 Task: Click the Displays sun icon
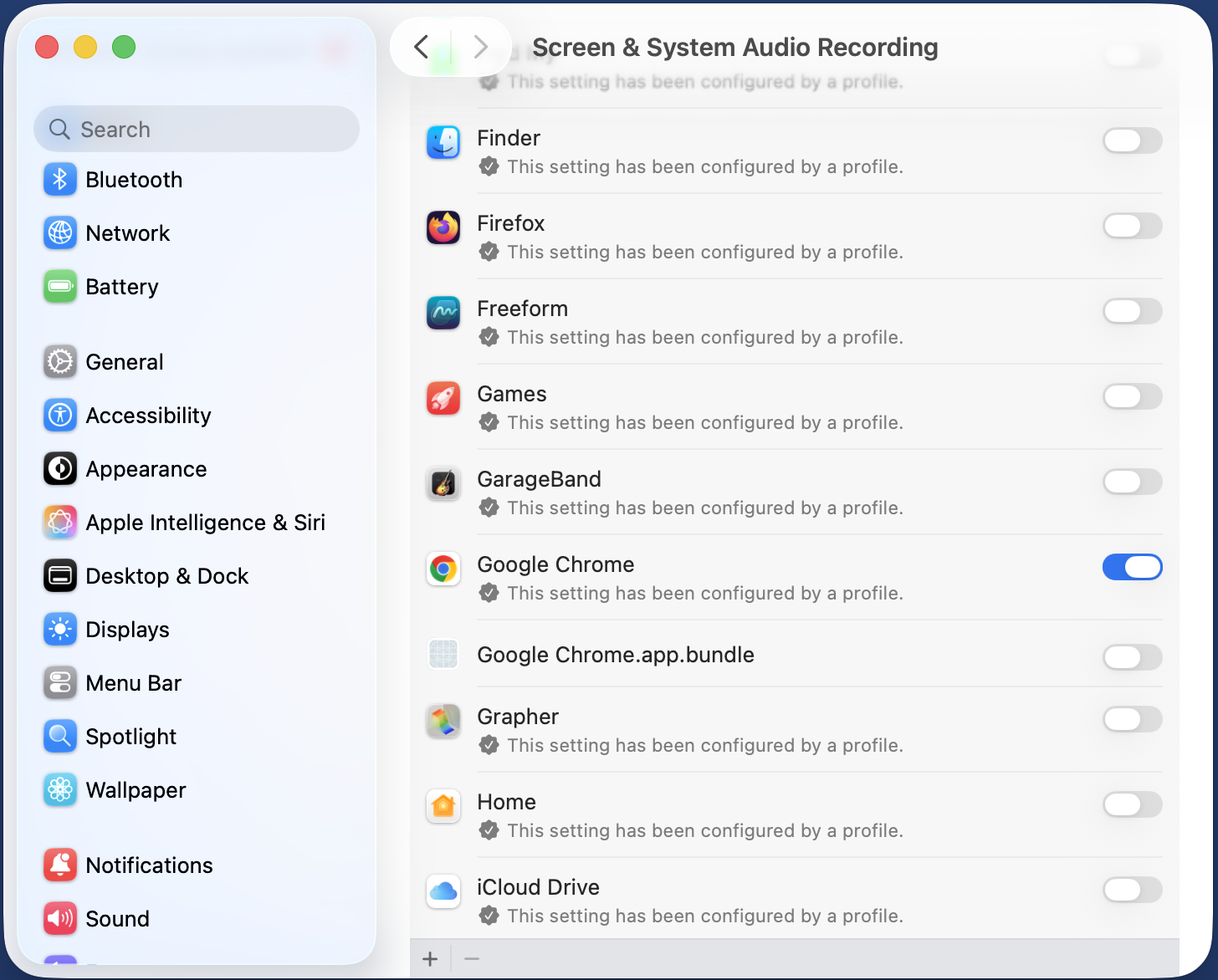click(60, 630)
